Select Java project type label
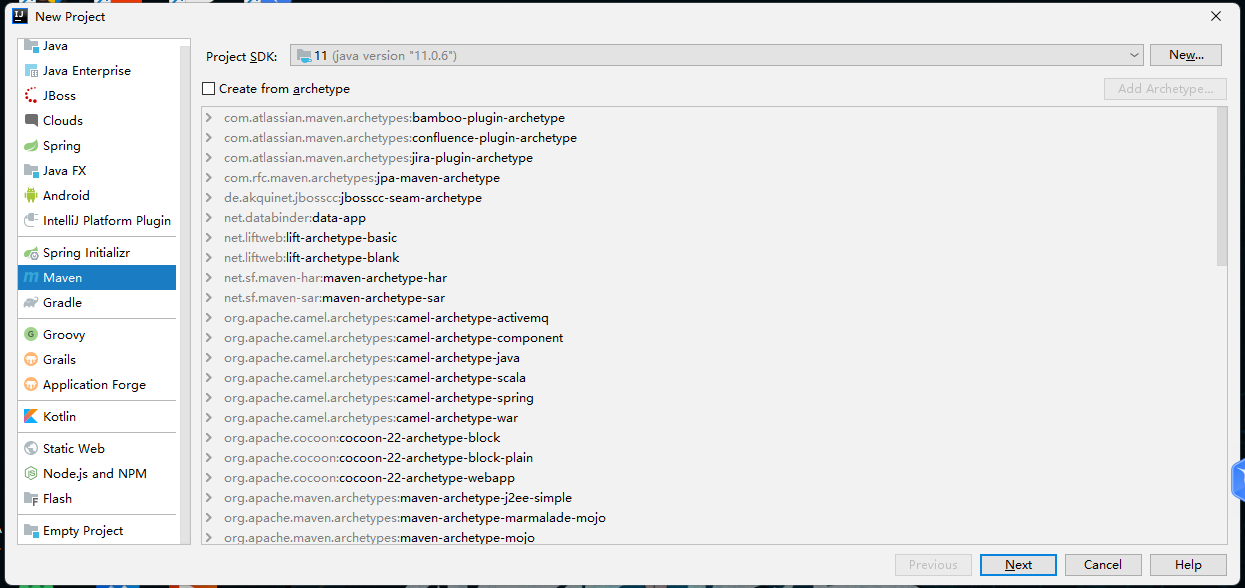 55,46
